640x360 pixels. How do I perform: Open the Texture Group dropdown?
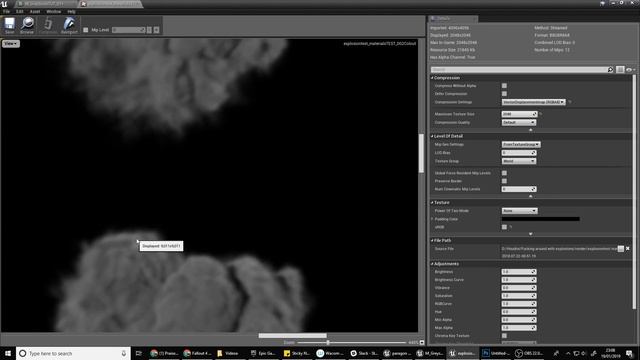point(519,161)
